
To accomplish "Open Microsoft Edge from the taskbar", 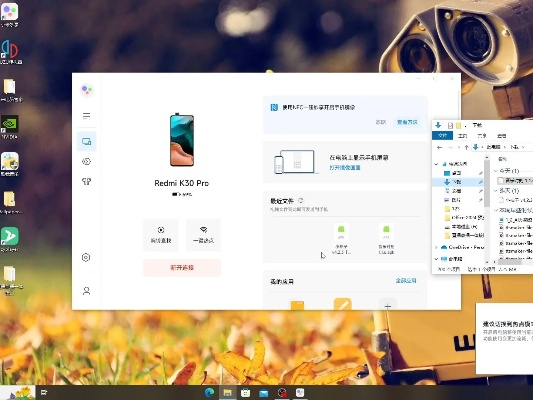I will [x=209, y=393].
